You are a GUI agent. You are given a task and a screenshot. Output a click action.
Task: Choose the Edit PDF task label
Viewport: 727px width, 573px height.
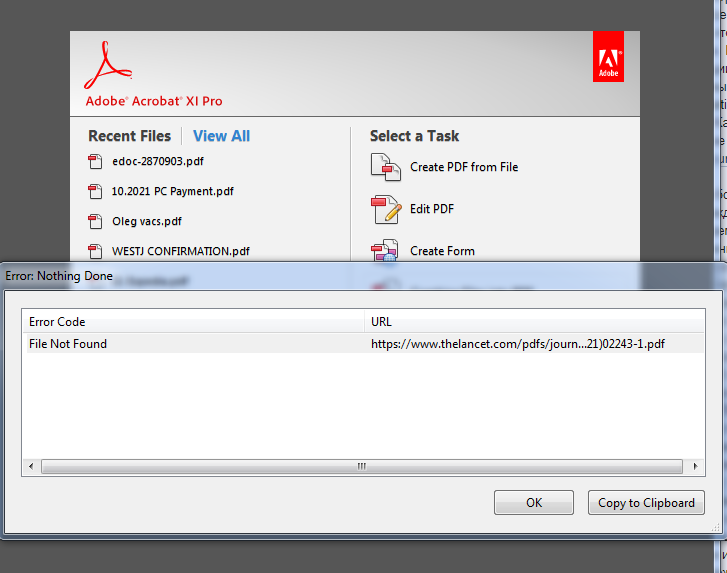pos(432,209)
